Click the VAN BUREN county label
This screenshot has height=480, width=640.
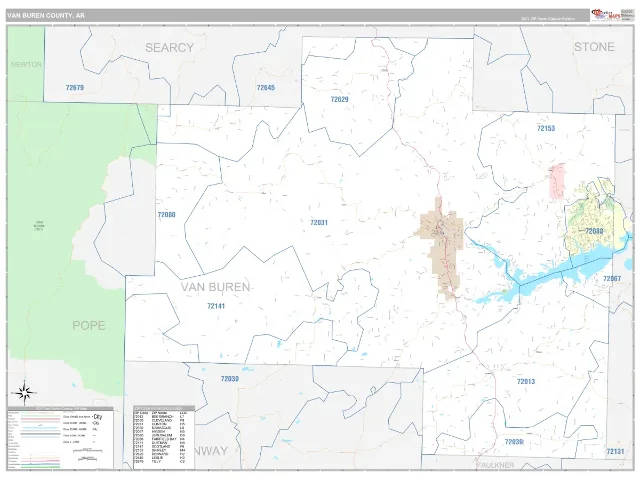pyautogui.click(x=216, y=287)
